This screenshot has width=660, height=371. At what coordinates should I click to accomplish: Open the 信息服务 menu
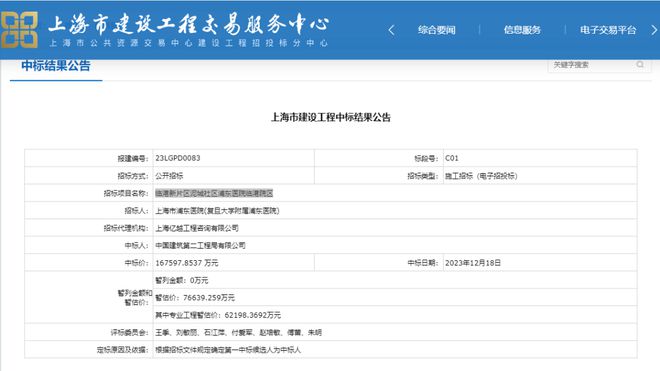(522, 30)
